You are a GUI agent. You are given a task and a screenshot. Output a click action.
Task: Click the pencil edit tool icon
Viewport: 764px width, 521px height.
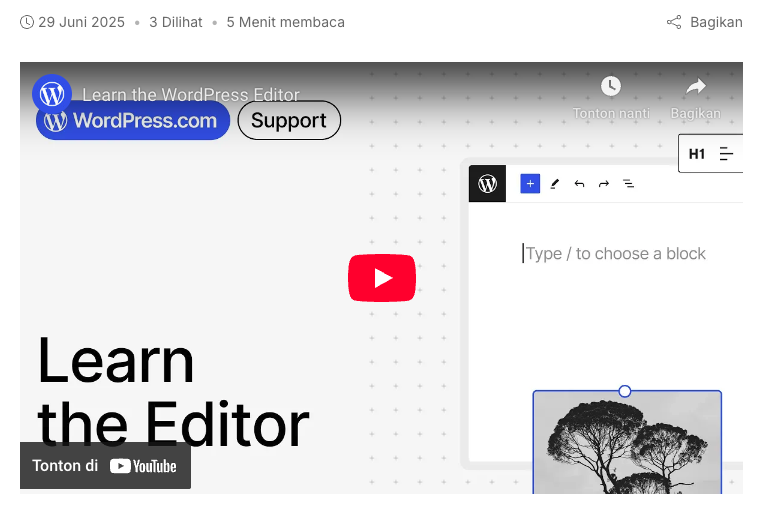pos(554,184)
